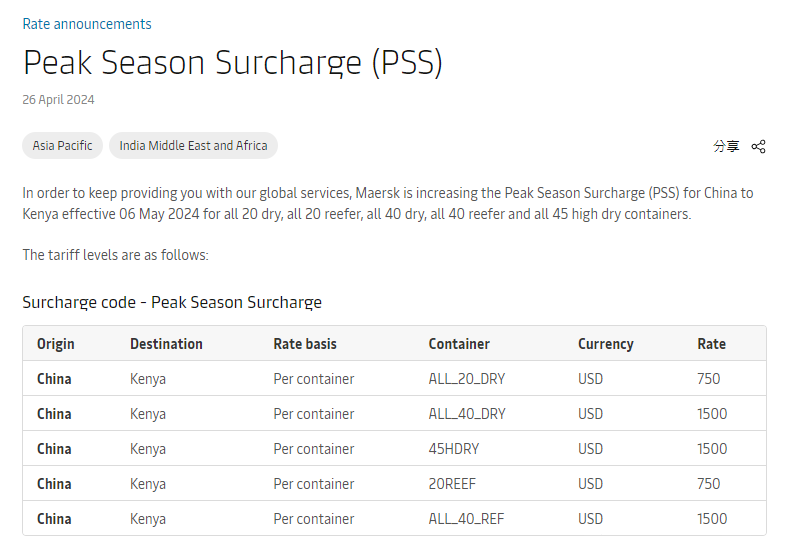Select the ALL_40_DRY container cell
This screenshot has width=795, height=554.
click(467, 414)
